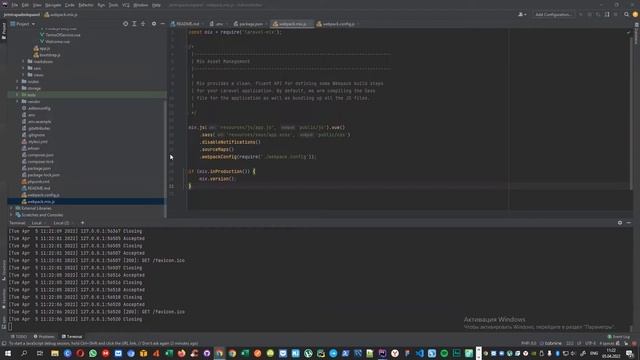This screenshot has width=640, height=360.
Task: Hide the Terminal panel
Action: (x=629, y=223)
